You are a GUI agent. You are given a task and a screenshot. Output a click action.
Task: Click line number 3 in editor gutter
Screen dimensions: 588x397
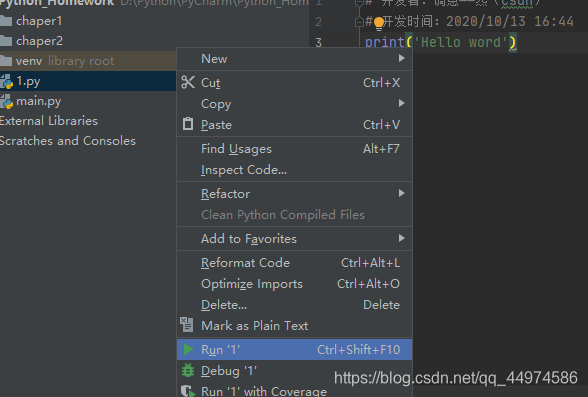pos(318,42)
